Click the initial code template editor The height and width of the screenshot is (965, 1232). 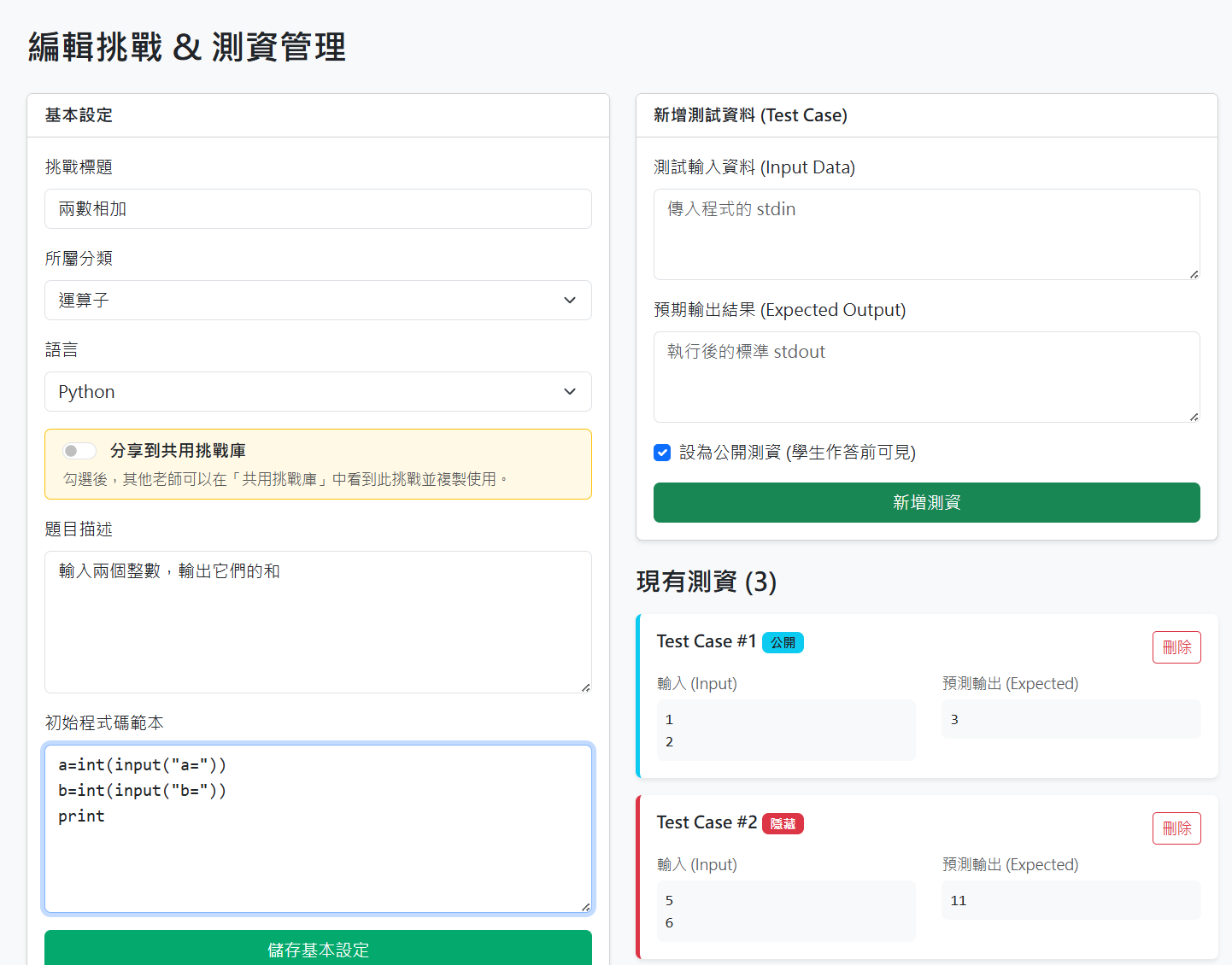click(x=318, y=828)
